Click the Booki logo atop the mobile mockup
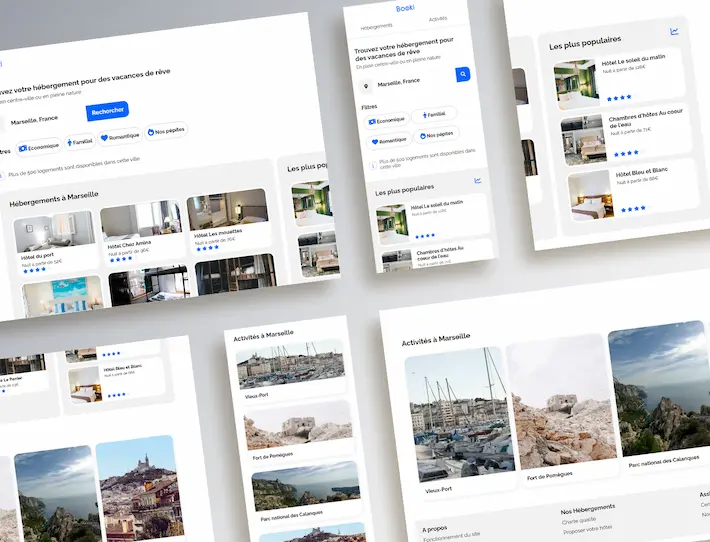This screenshot has height=542, width=710. pos(405,8)
